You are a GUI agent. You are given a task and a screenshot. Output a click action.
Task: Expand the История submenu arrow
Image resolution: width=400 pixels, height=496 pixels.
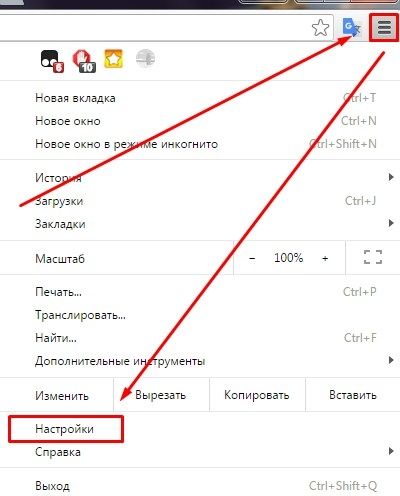[x=391, y=177]
